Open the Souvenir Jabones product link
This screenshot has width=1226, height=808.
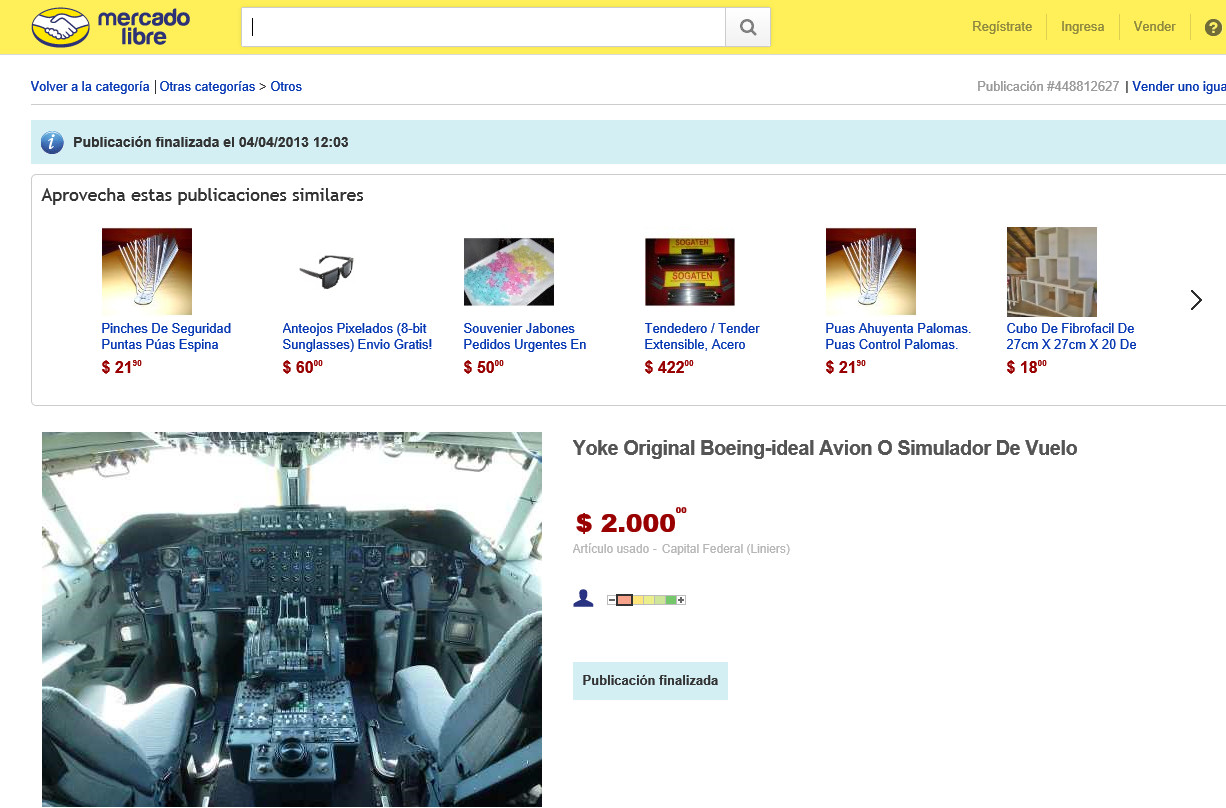point(525,336)
